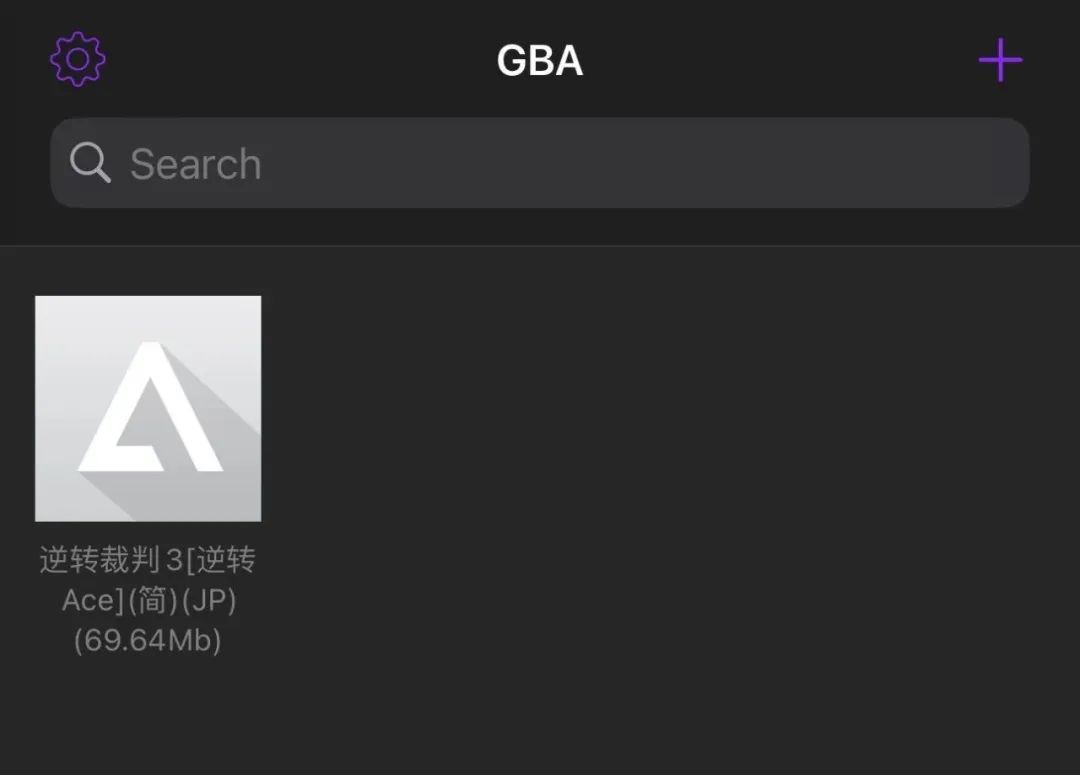Tap the (69.64Mb) size label
The height and width of the screenshot is (775, 1080).
tap(147, 640)
